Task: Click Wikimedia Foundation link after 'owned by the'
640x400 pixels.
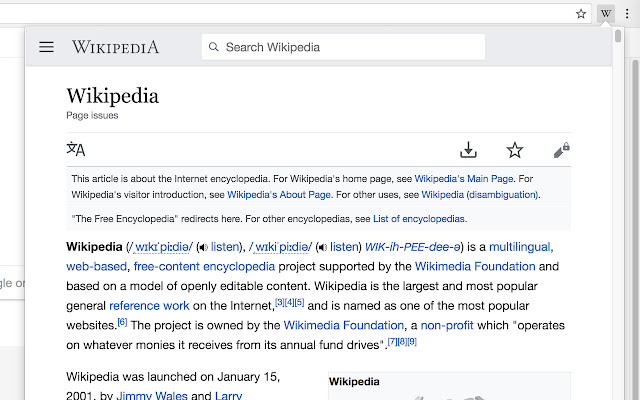Action: click(x=344, y=325)
